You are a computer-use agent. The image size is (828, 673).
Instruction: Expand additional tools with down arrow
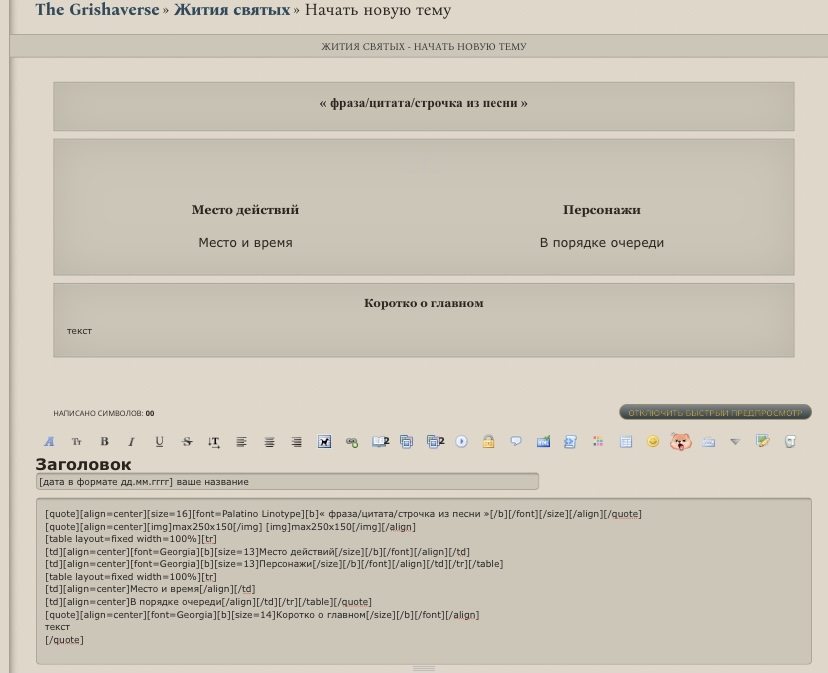coord(735,442)
